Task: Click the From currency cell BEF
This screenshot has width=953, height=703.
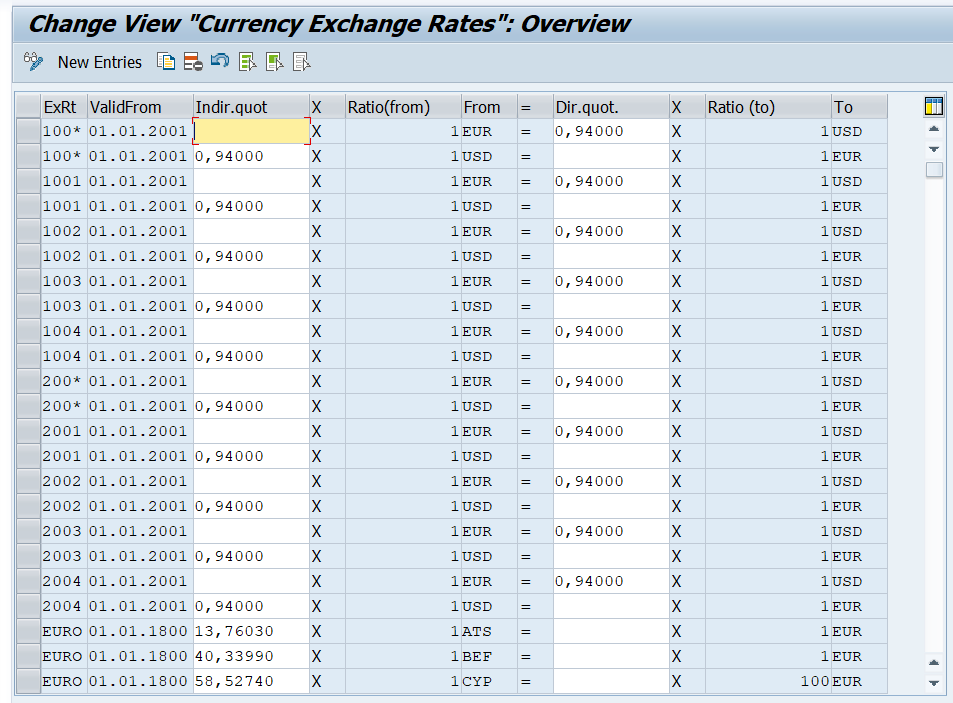Action: coord(489,656)
